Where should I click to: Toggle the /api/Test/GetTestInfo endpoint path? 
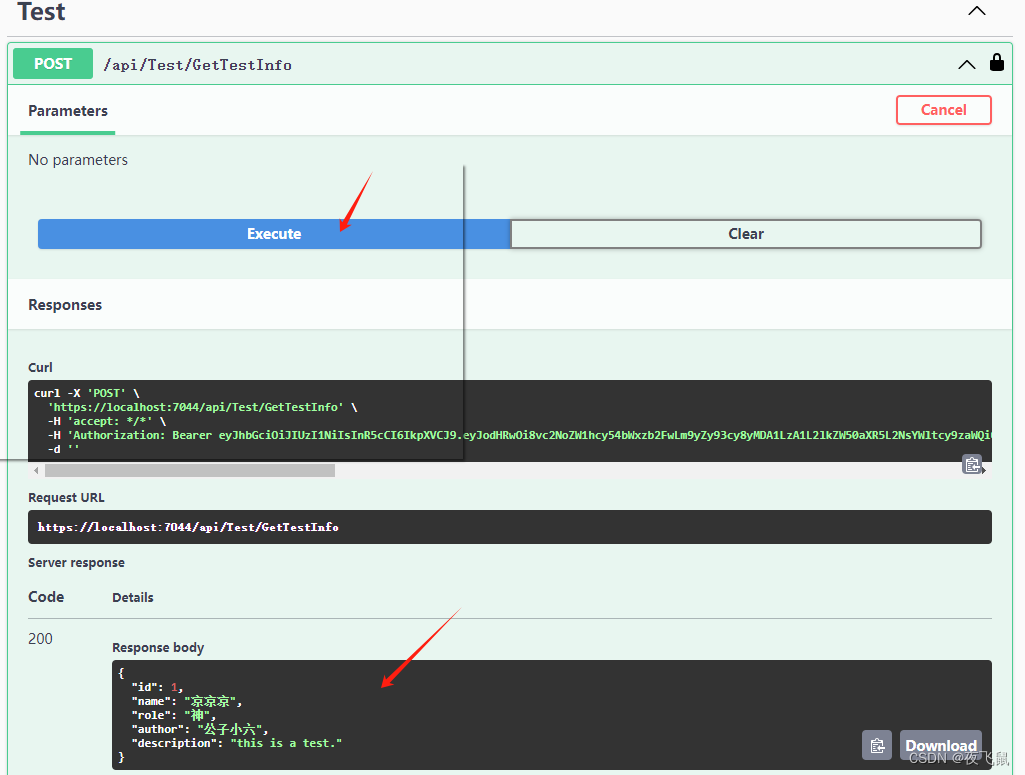tap(198, 65)
